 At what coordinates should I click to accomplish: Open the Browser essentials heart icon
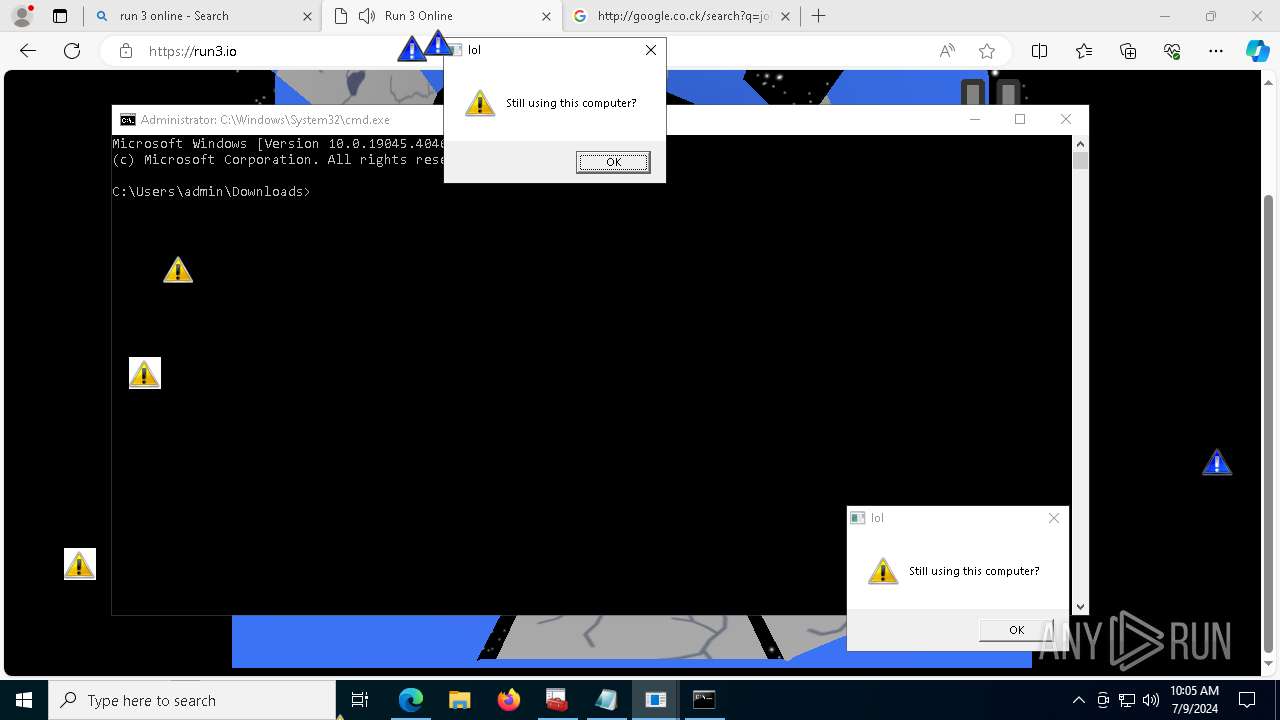[1172, 51]
